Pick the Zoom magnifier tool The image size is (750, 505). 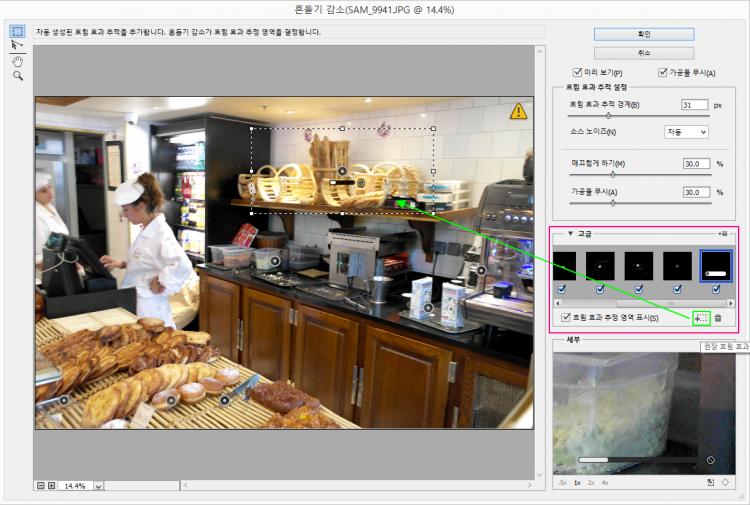point(17,76)
